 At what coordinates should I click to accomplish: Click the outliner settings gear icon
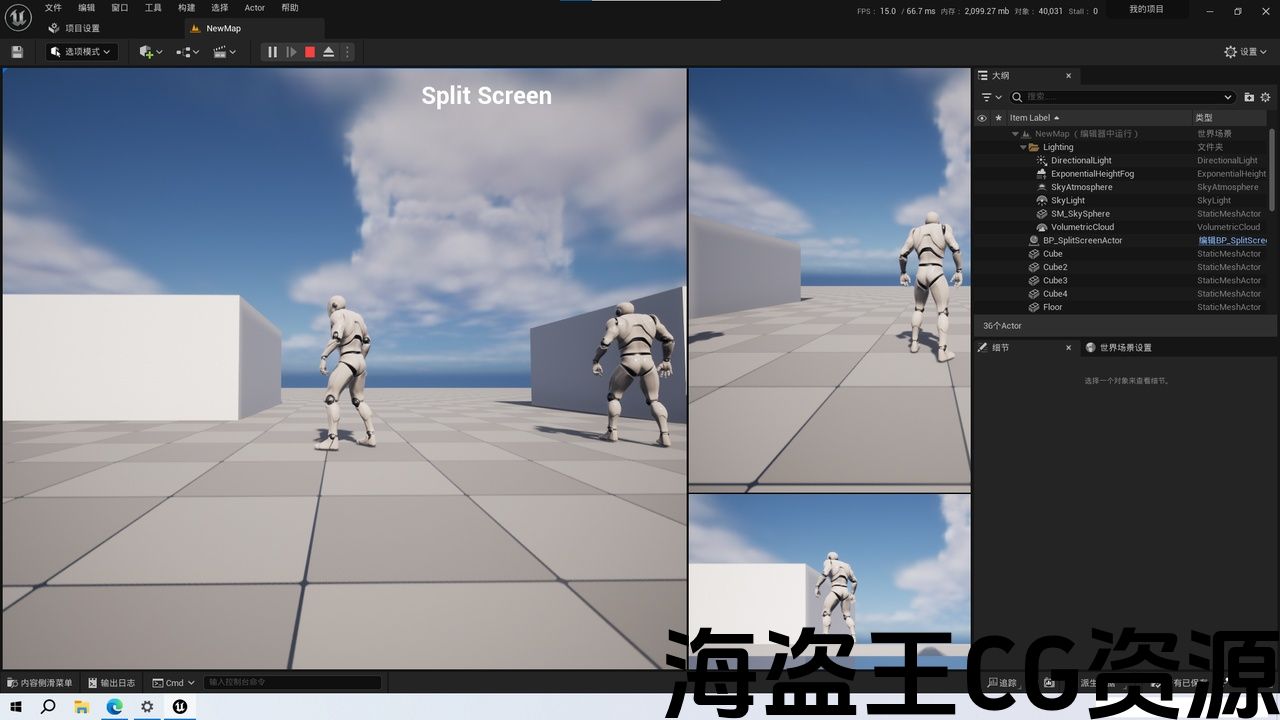[1265, 97]
